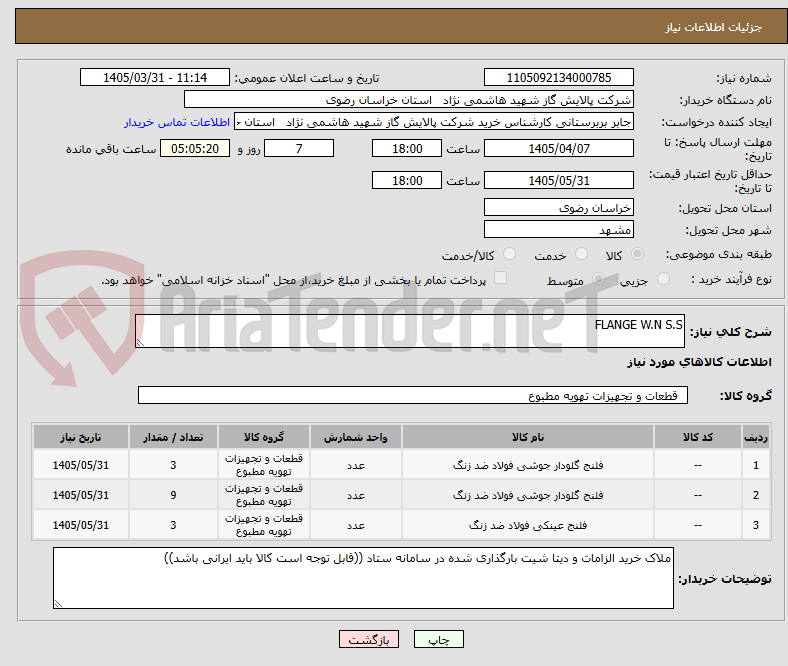788x666 pixels.
Task: Click quantity 3 in row 3
Action: (173, 525)
